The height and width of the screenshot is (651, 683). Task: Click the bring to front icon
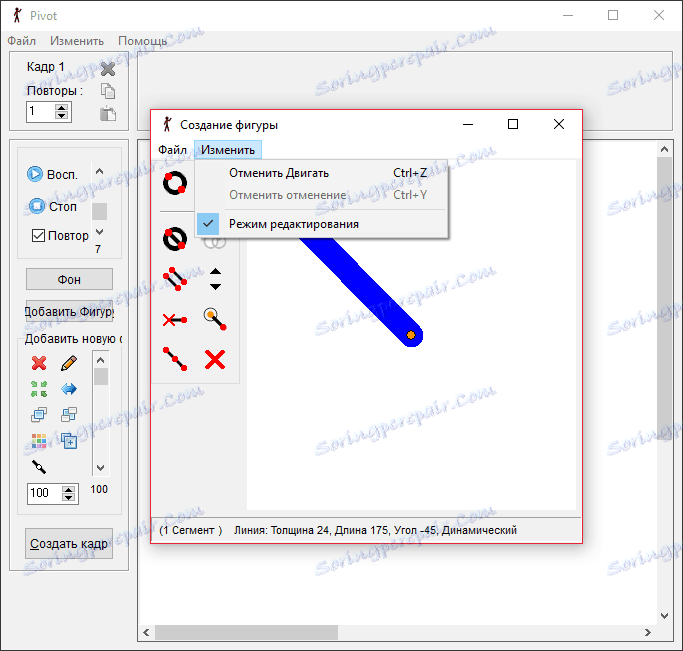tap(39, 415)
